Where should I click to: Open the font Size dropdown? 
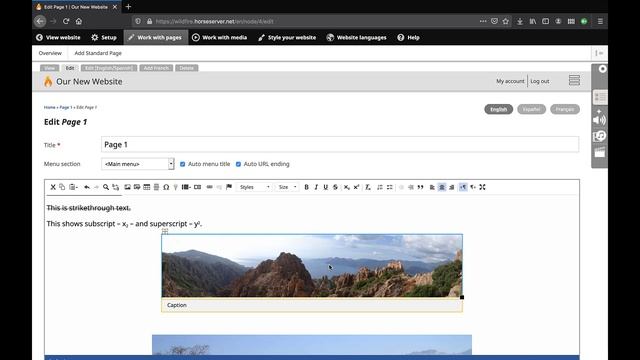[287, 187]
